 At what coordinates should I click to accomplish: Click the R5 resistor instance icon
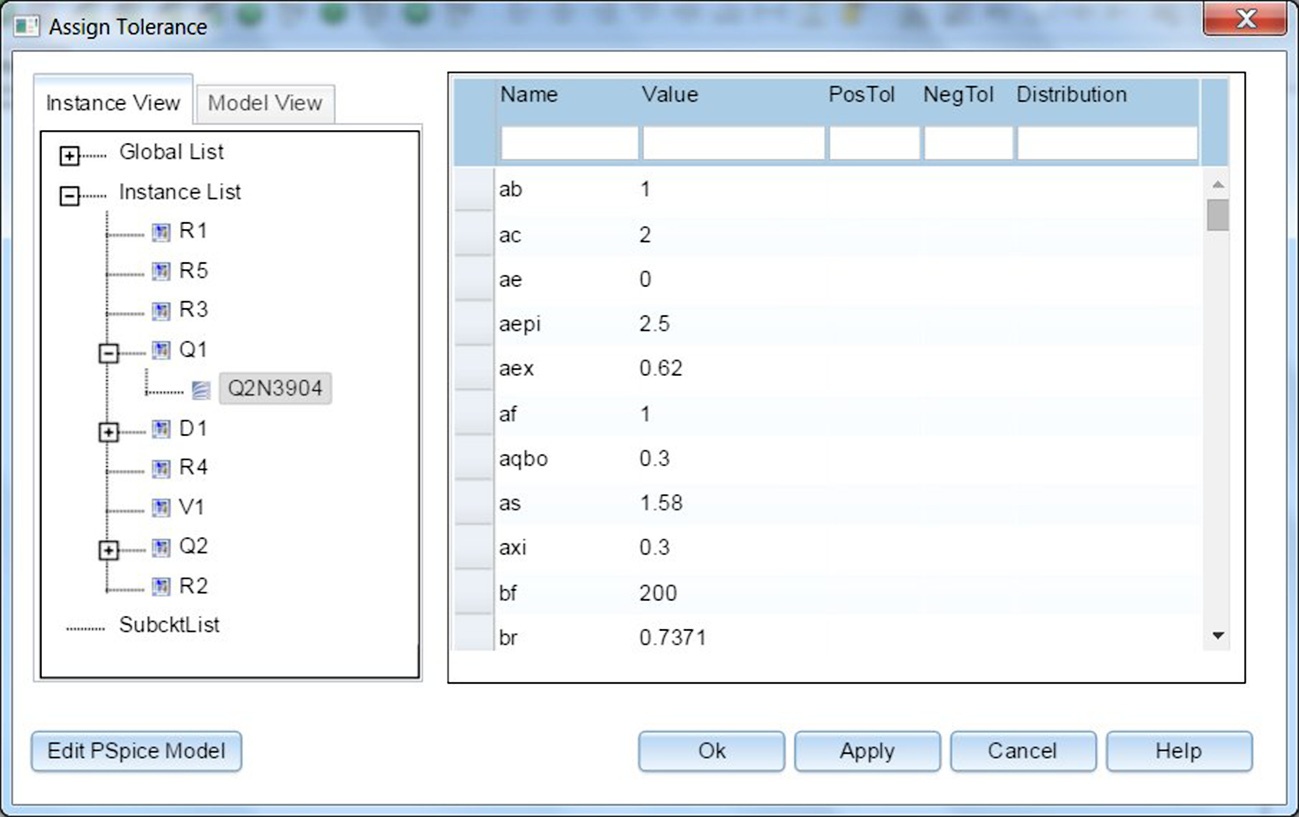(161, 272)
